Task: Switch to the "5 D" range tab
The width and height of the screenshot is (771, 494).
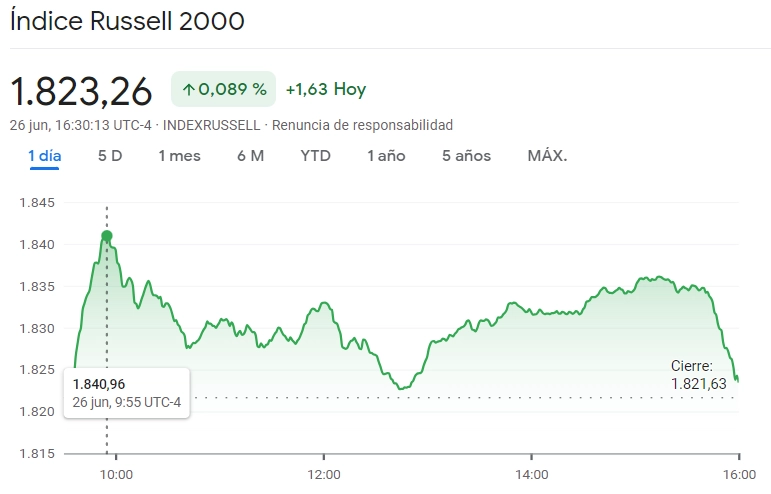Action: 110,156
